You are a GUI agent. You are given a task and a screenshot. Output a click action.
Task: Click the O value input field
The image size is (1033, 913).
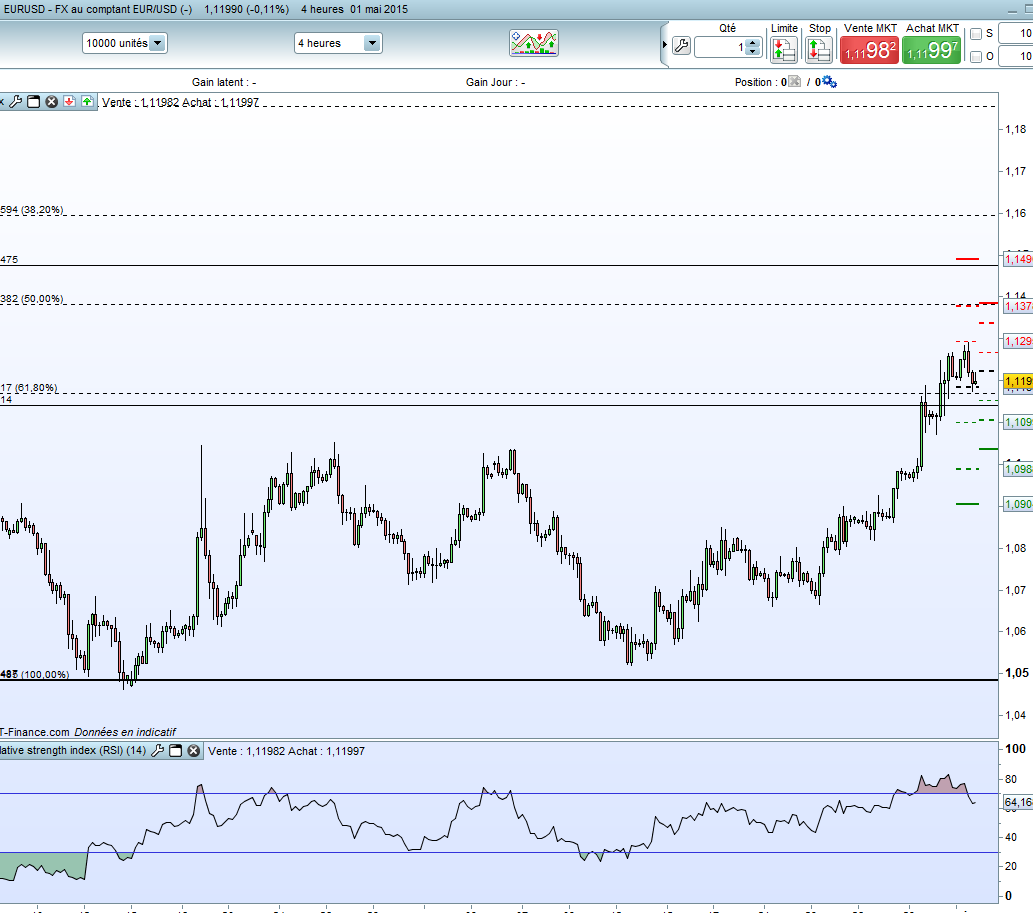(x=1016, y=56)
